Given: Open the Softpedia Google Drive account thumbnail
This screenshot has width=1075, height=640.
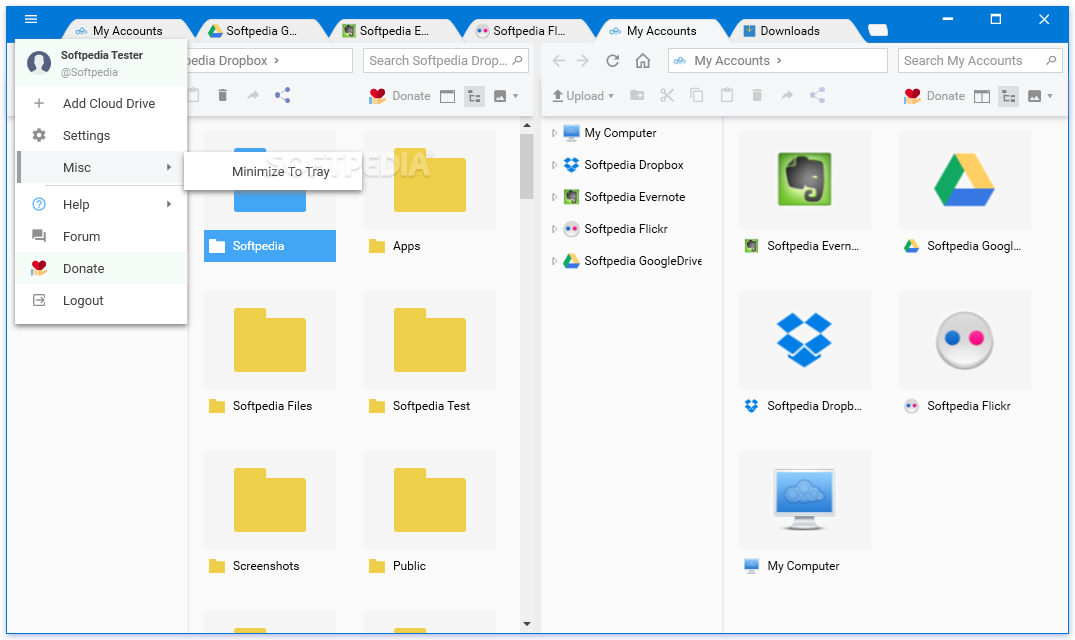Looking at the screenshot, I should pyautogui.click(x=964, y=180).
